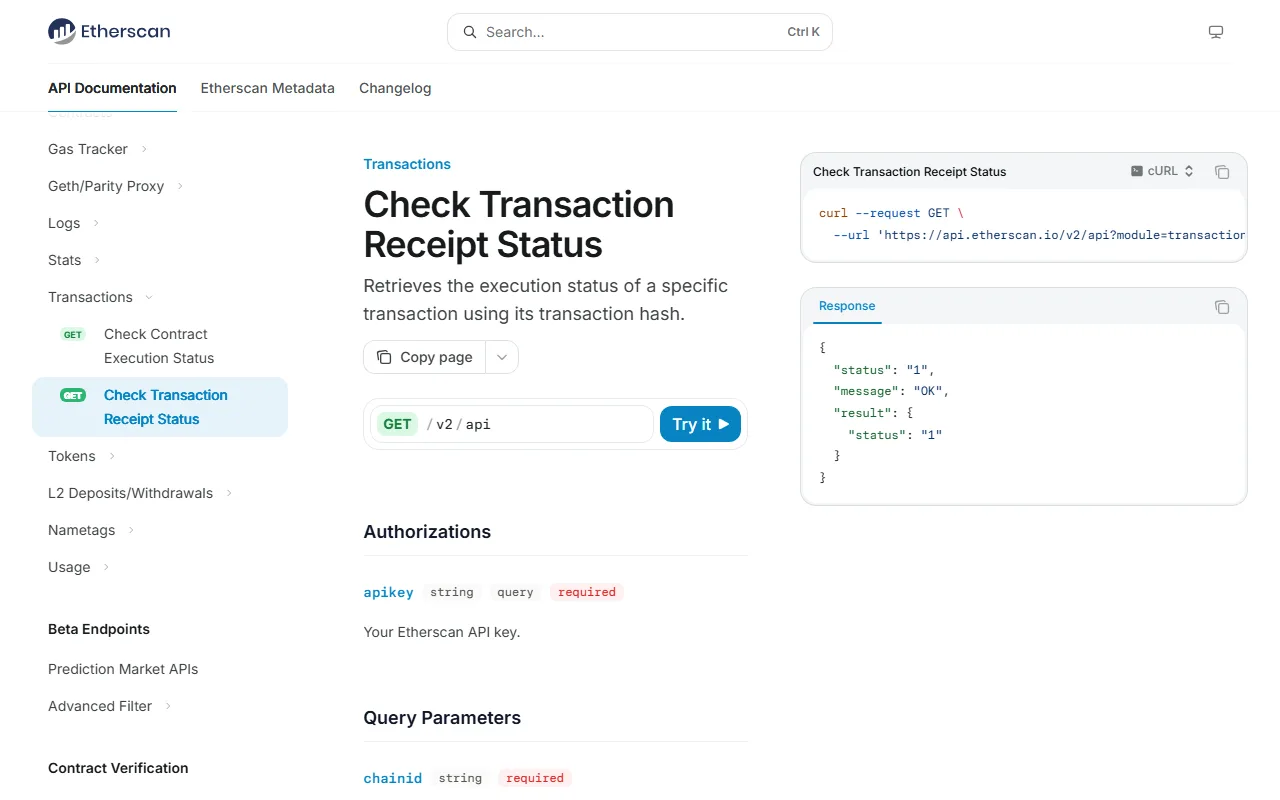This screenshot has width=1280, height=800.
Task: Click the curl --request GET code line
Action: pos(891,213)
